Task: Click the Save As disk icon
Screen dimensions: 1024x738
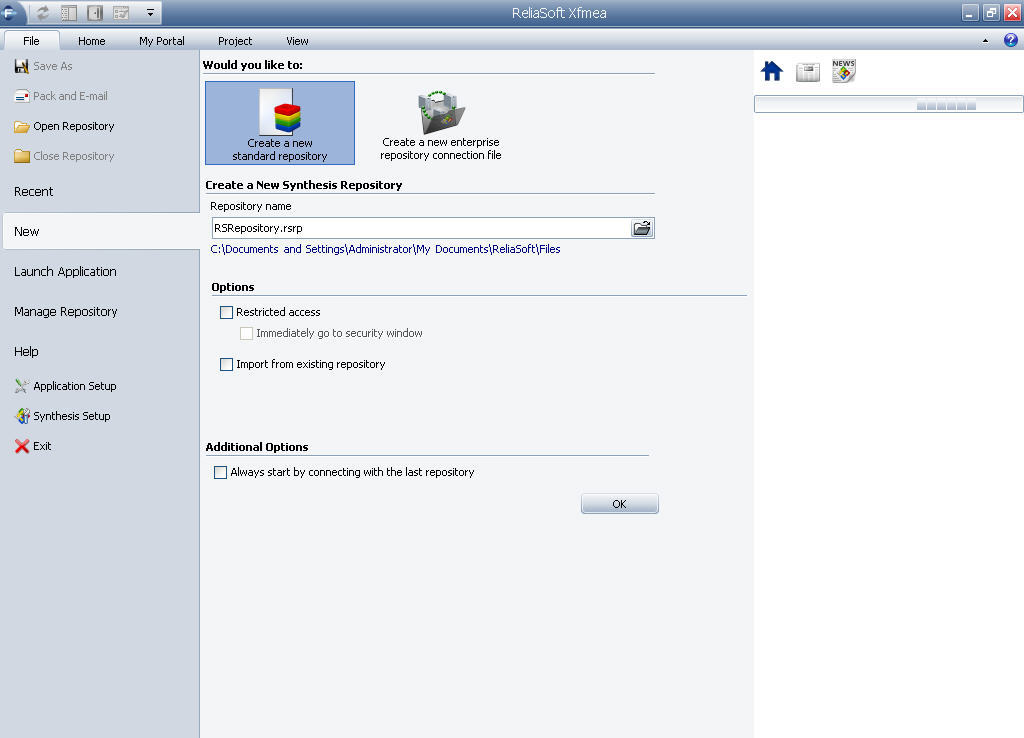Action: pyautogui.click(x=22, y=66)
